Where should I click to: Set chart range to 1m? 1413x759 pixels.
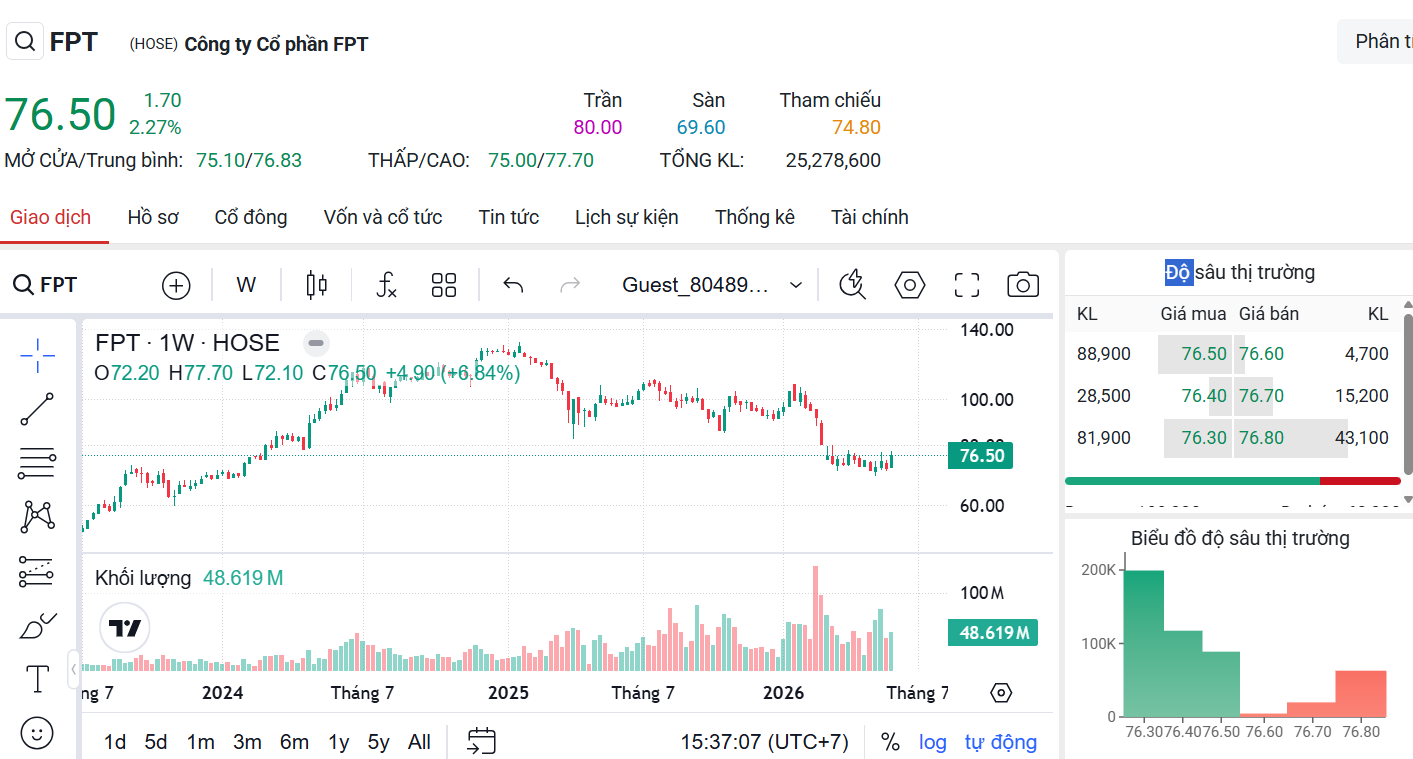pos(201,742)
